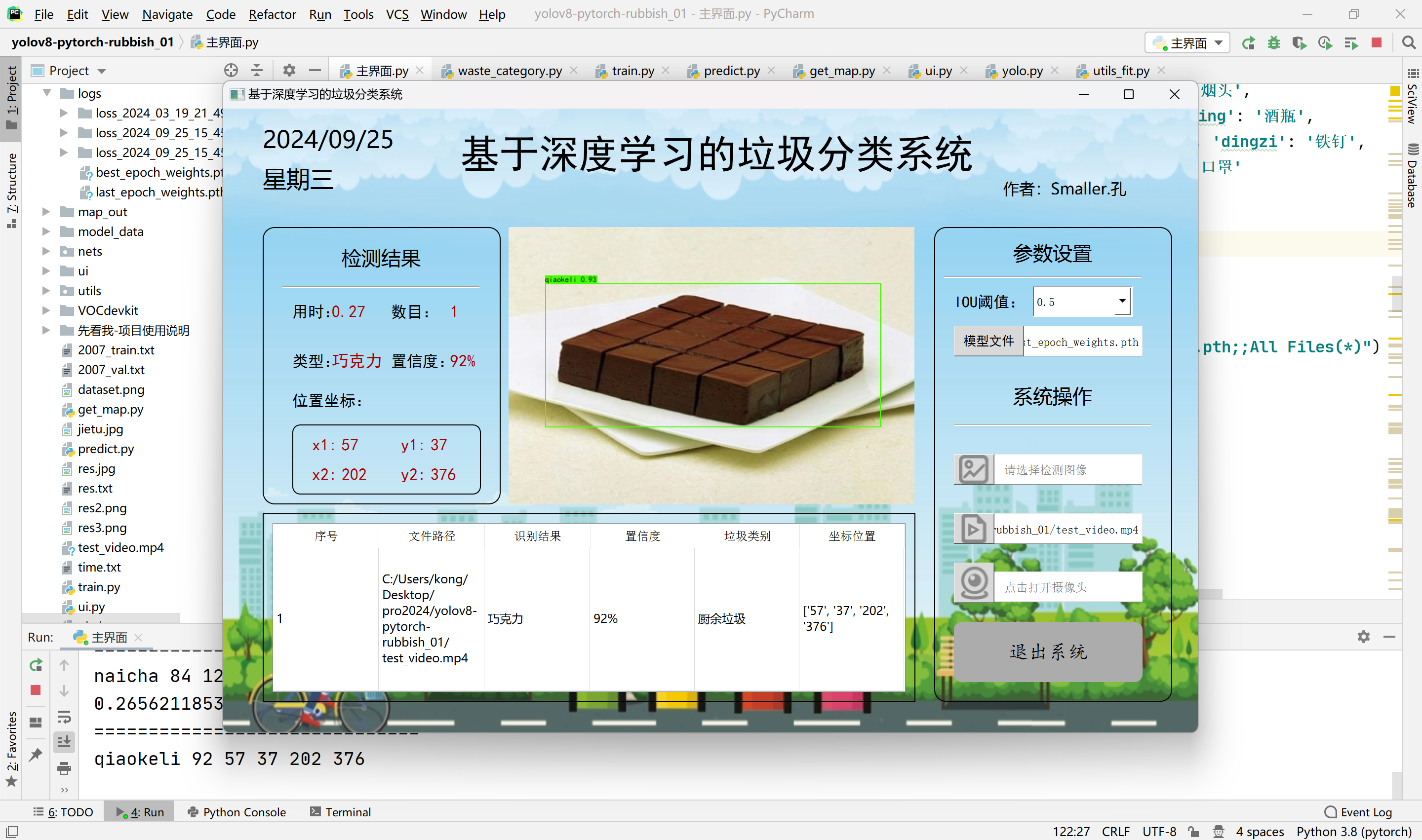This screenshot has height=840, width=1422.
Task: Open the IOU threshold dropdown
Action: click(x=1123, y=301)
